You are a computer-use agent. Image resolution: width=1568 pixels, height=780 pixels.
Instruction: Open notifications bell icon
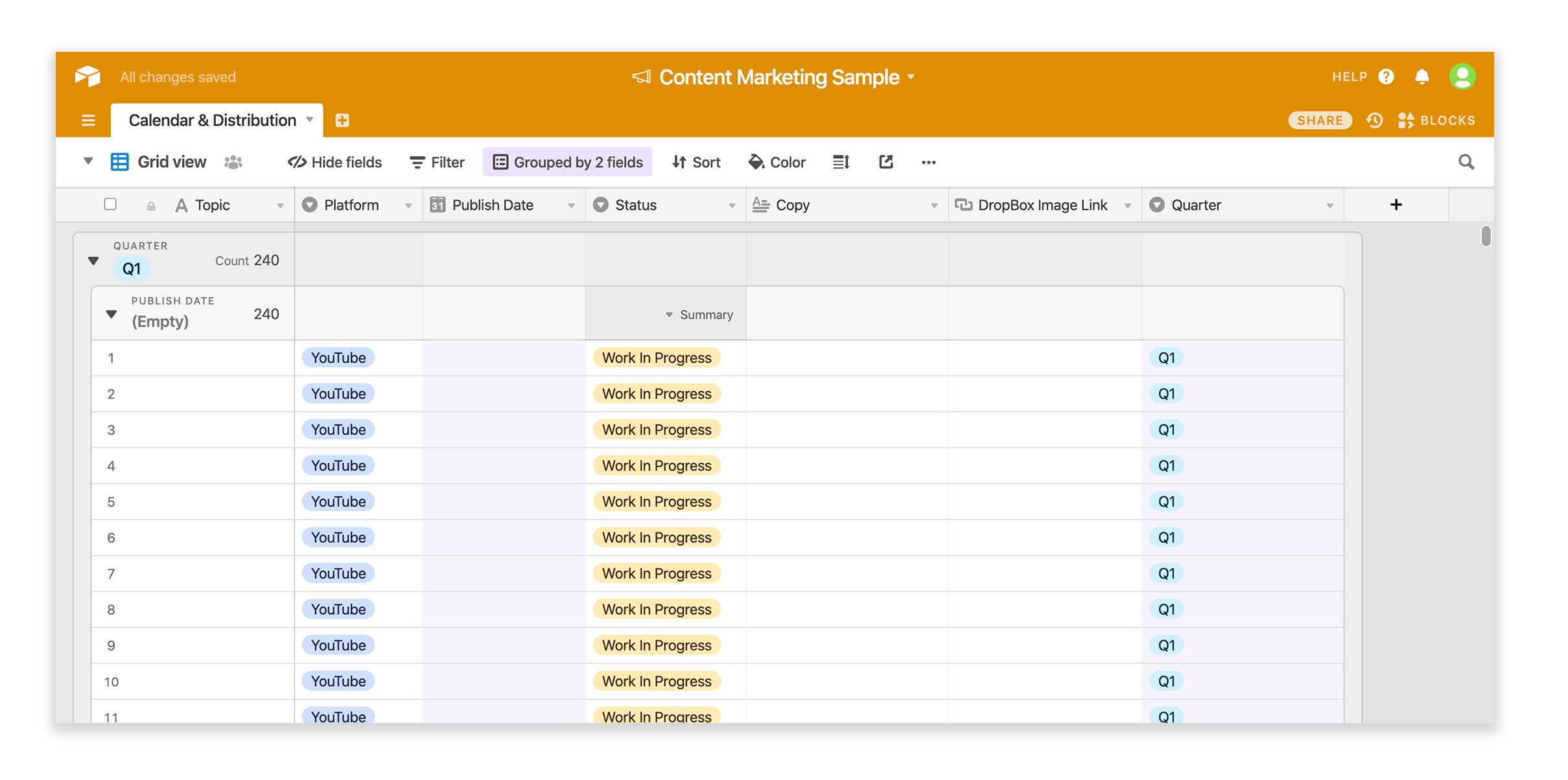point(1422,76)
